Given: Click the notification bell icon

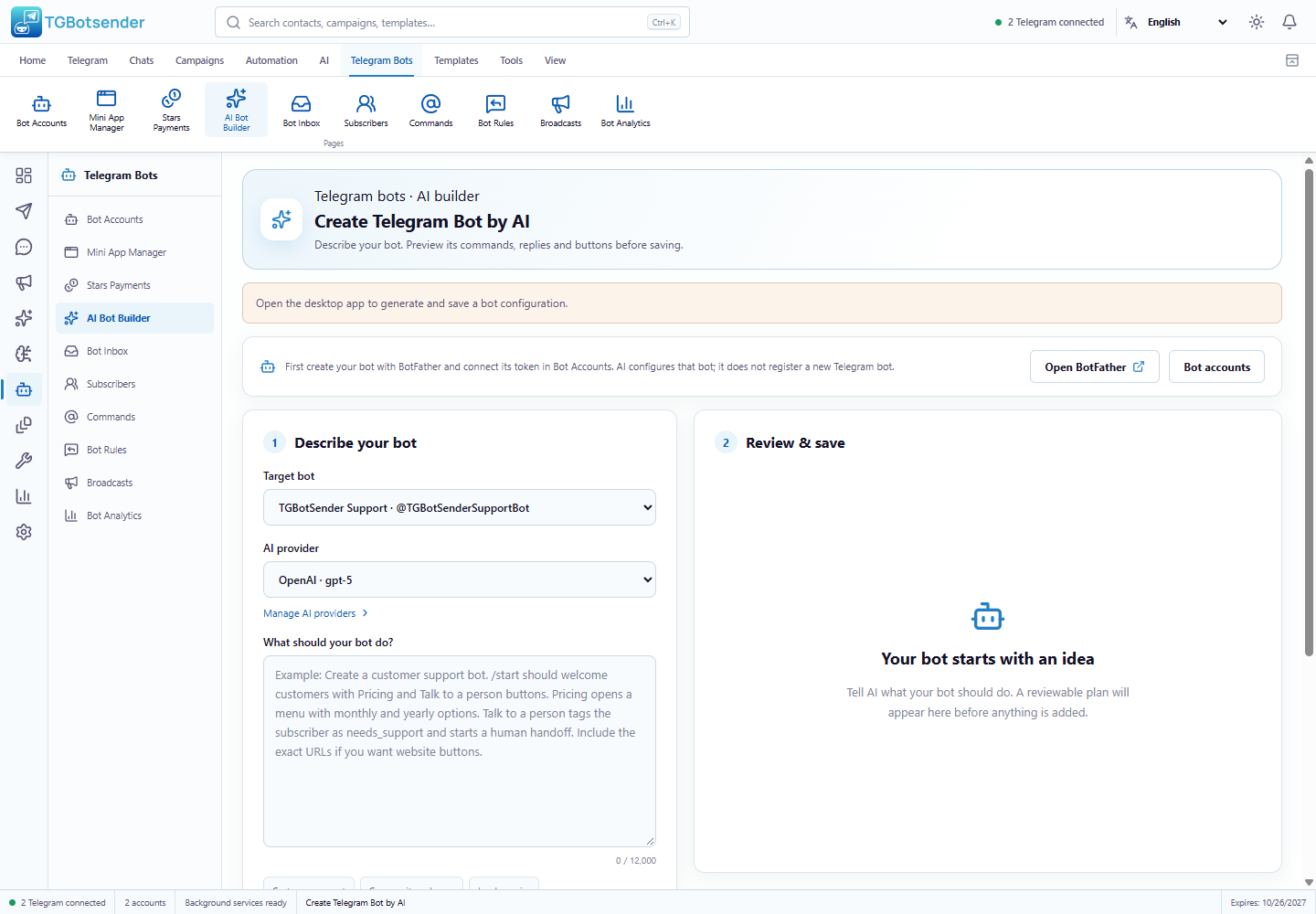Looking at the screenshot, I should click(x=1289, y=22).
